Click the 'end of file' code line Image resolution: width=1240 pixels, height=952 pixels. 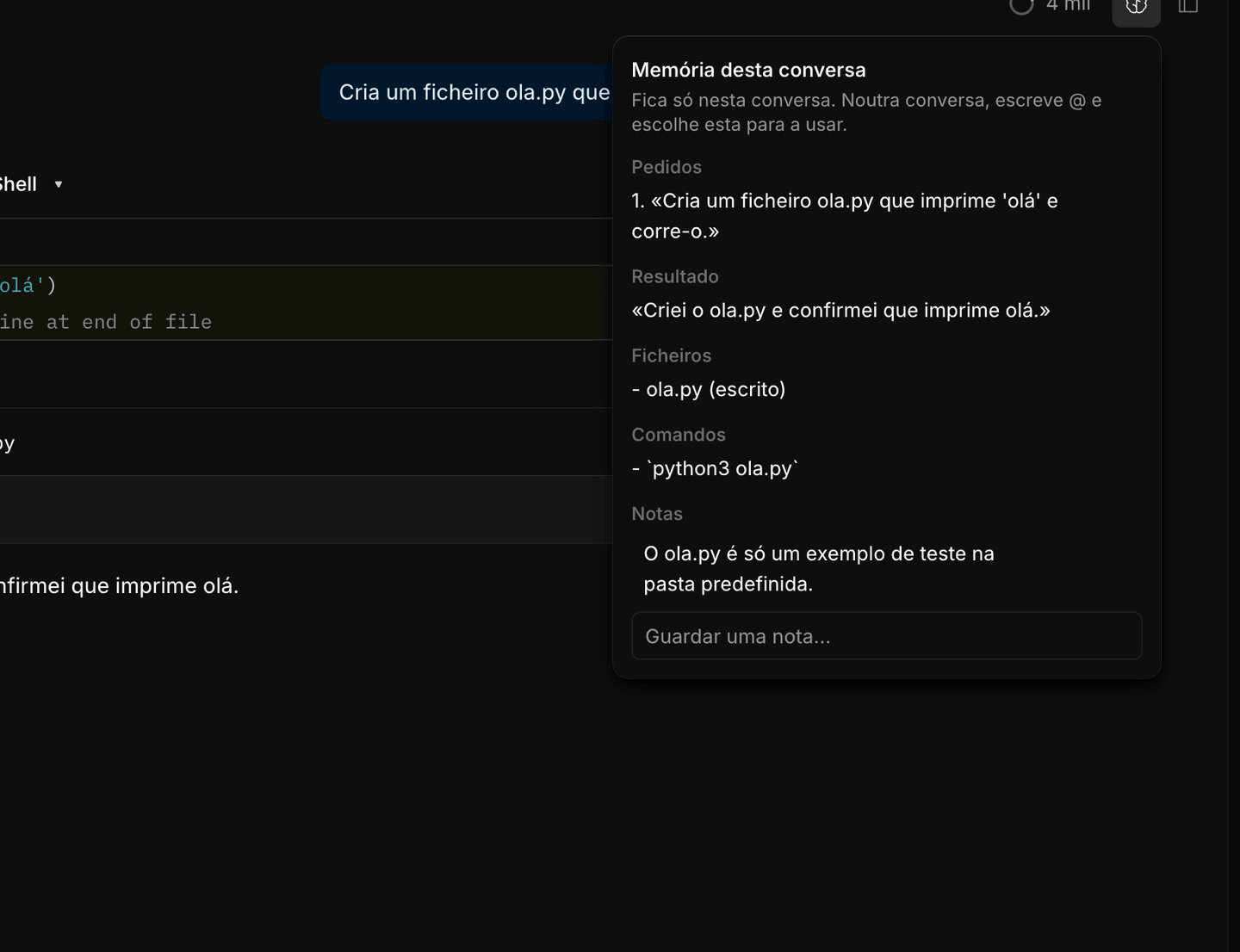[x=106, y=322]
